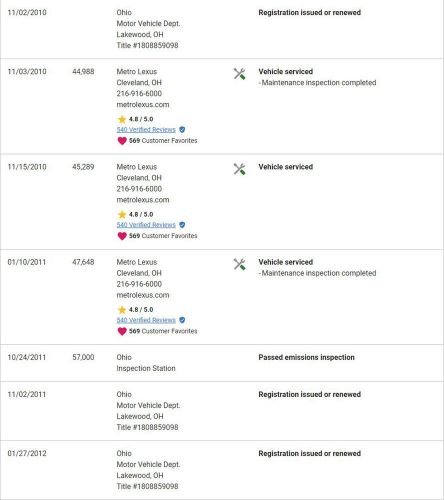The width and height of the screenshot is (444, 500).
Task: Open 540 Verified Reviews link for 11/15/2010
Action: coord(146,225)
